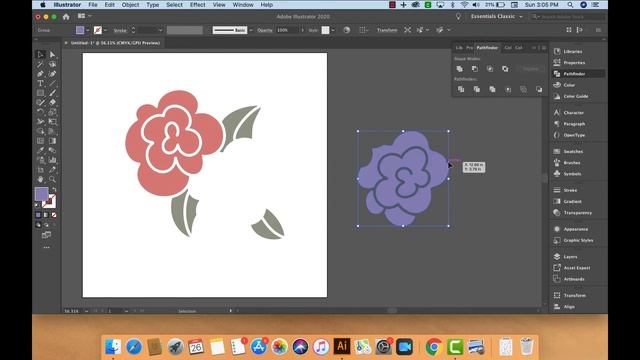Click the Opacity percentage field

tap(287, 30)
